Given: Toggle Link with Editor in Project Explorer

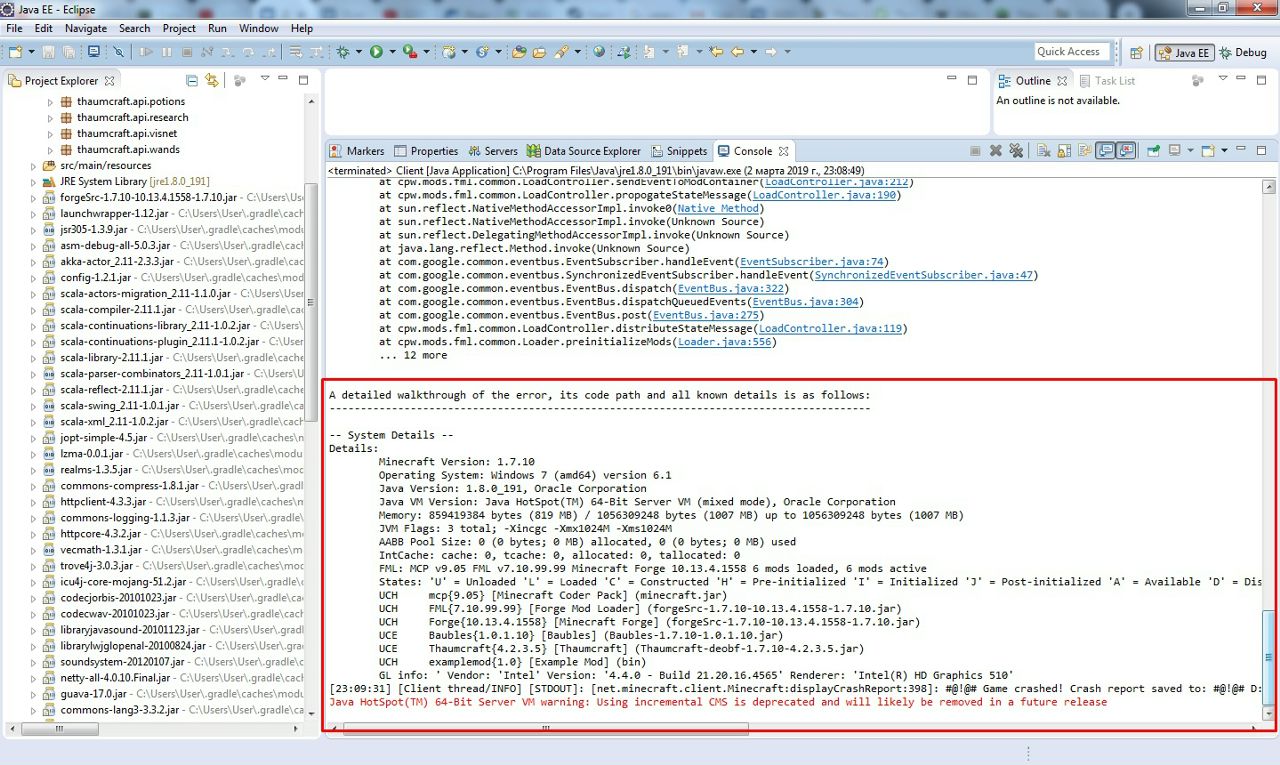Looking at the screenshot, I should (x=212, y=80).
